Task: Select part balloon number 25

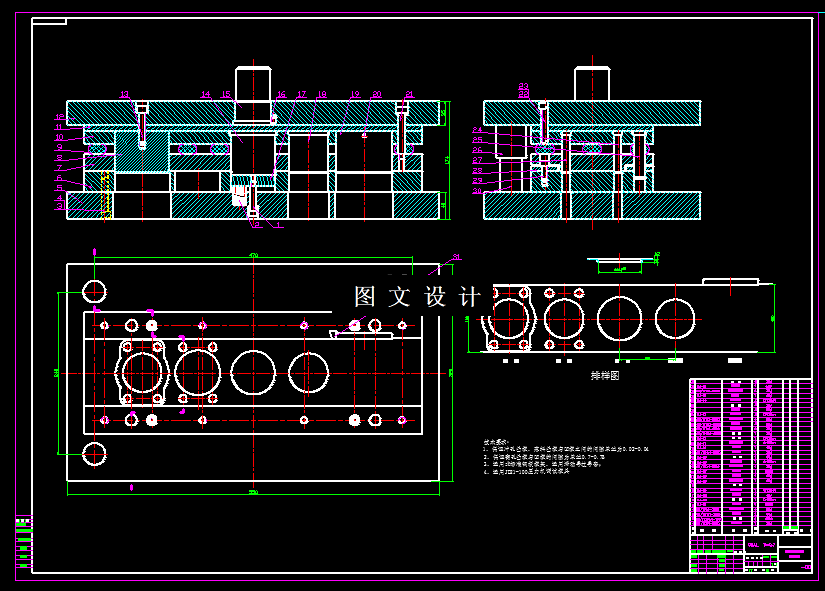Action: coord(477,140)
